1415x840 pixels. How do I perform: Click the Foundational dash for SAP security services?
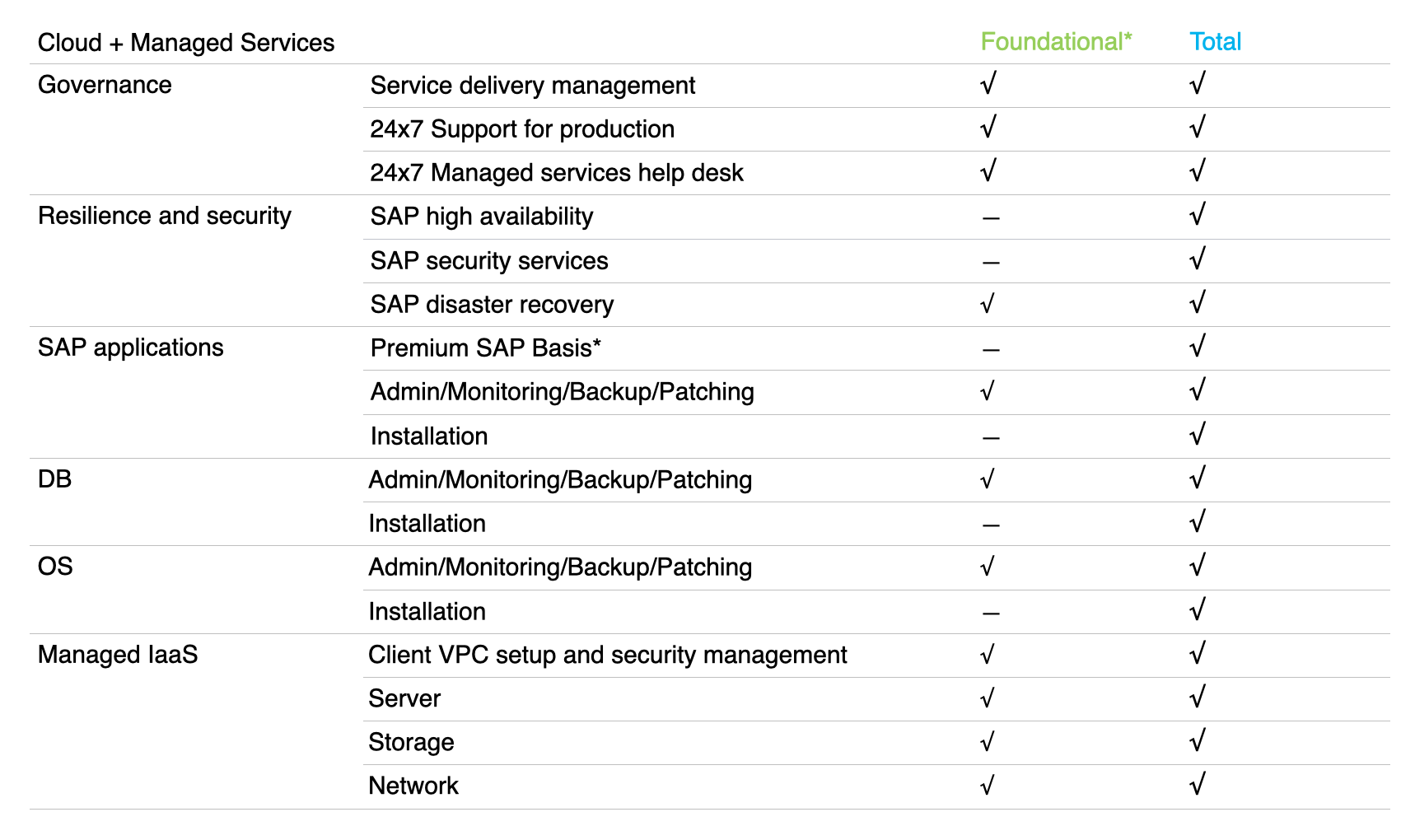(991, 263)
